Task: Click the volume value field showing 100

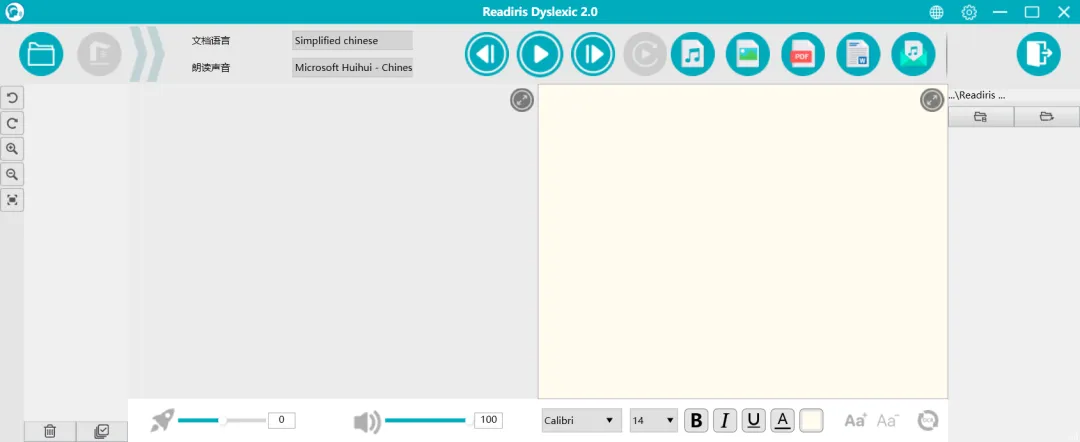Action: [488, 420]
